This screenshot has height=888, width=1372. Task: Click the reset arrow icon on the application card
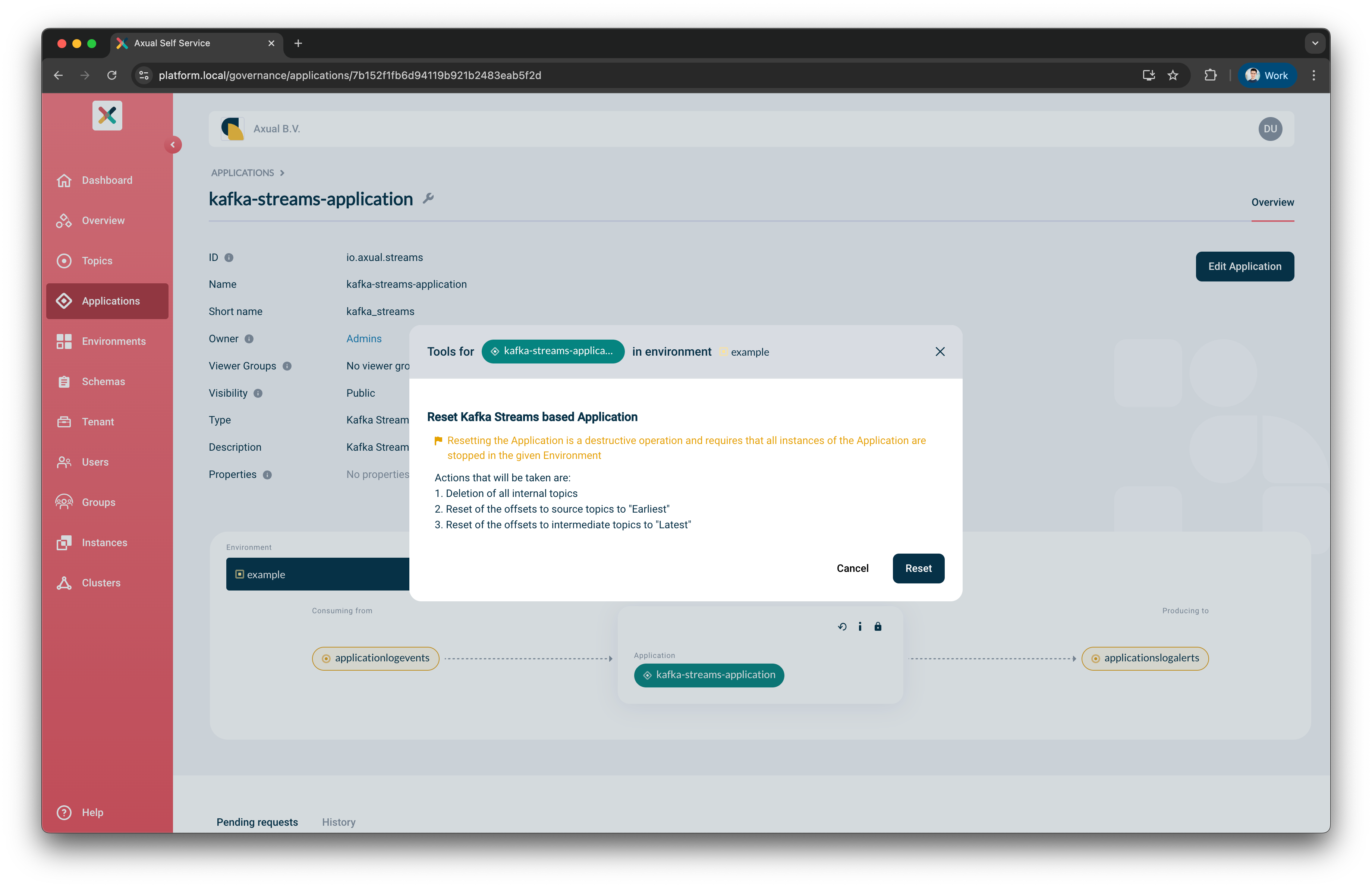click(842, 626)
